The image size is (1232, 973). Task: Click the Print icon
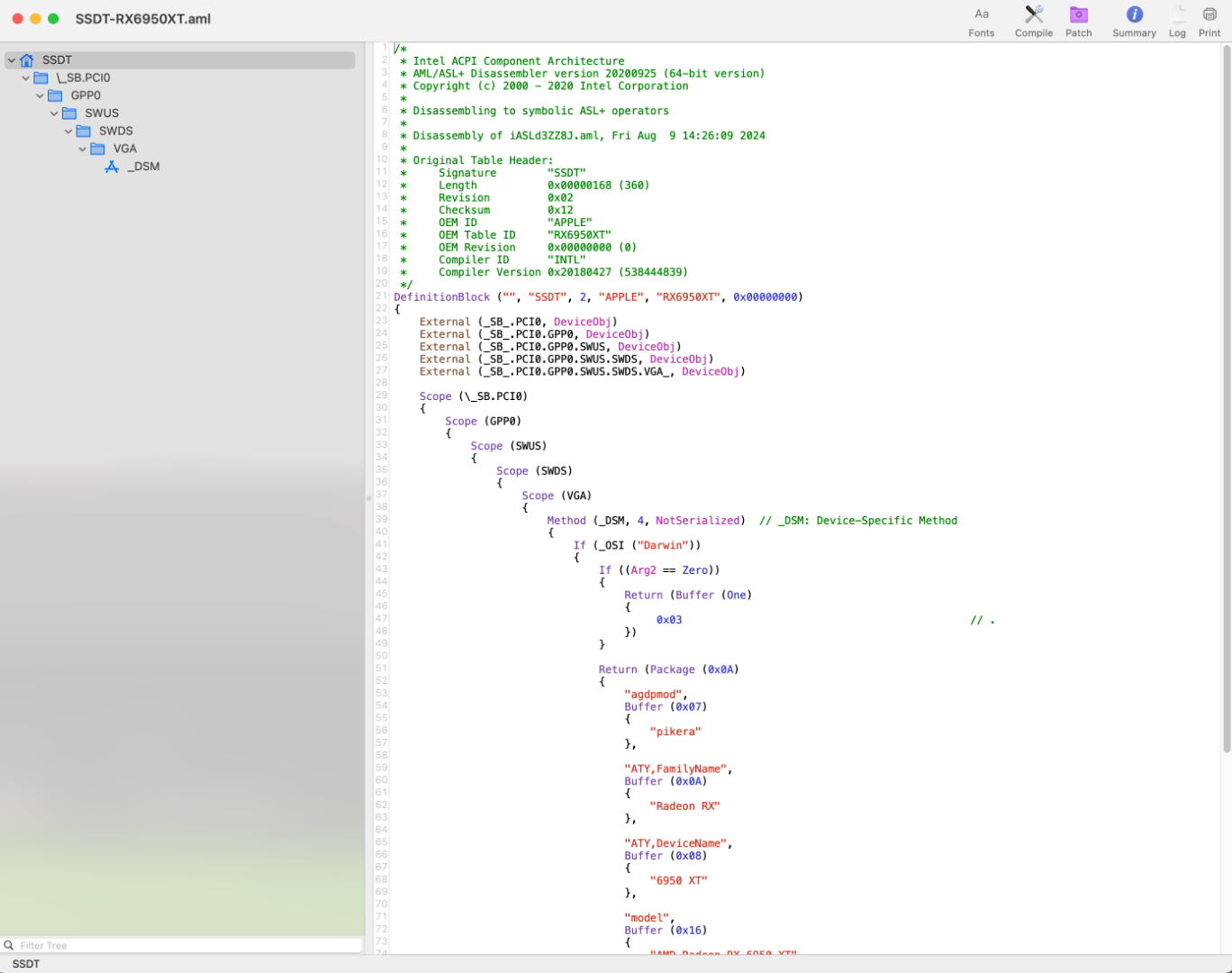coord(1209,14)
